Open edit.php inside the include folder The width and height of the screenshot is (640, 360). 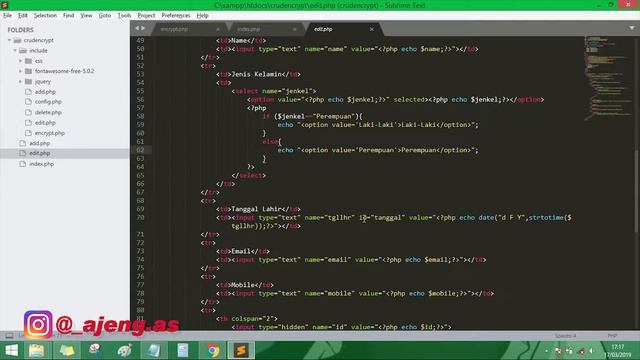45,122
